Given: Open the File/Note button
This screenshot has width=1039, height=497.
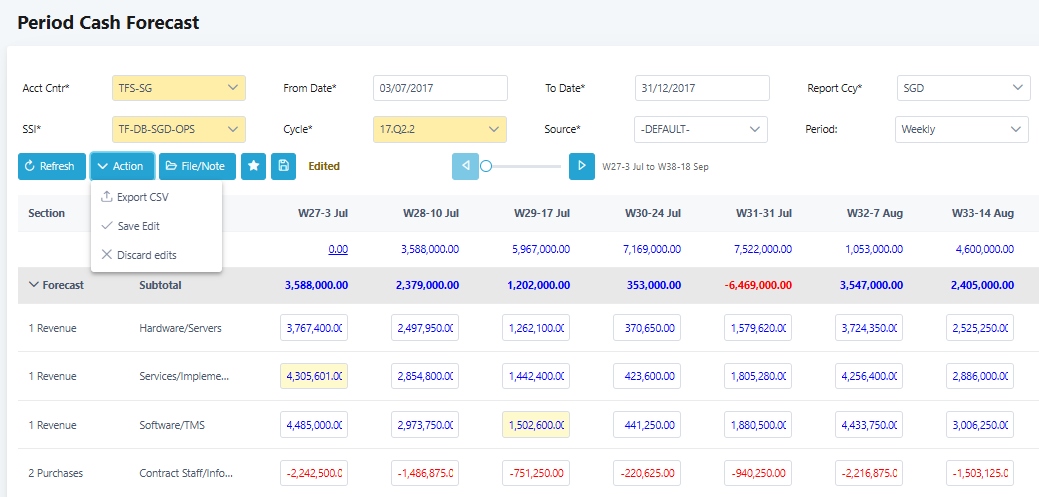Looking at the screenshot, I should (x=195, y=166).
